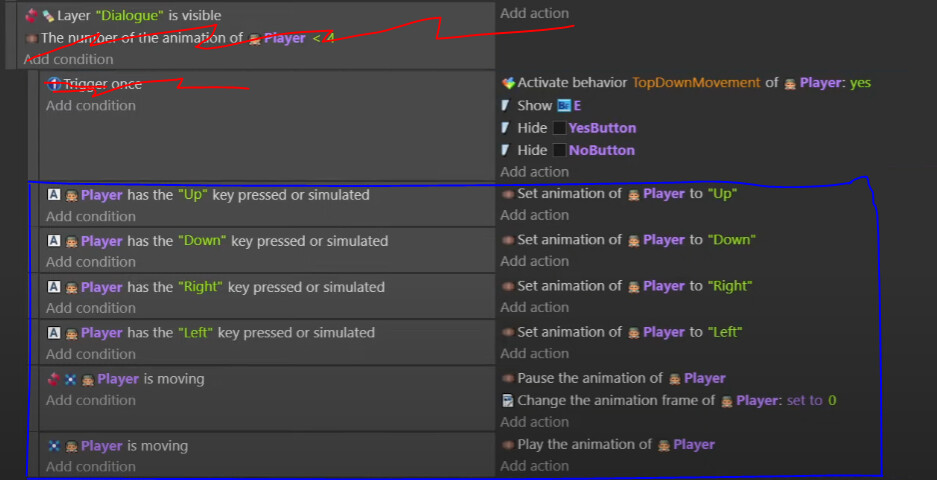
Task: Click the "Right" animation name in the Set animation action
Action: [x=729, y=286]
